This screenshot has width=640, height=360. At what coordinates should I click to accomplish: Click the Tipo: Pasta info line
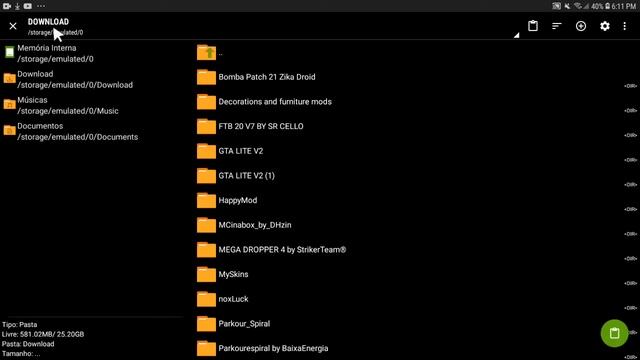19,325
